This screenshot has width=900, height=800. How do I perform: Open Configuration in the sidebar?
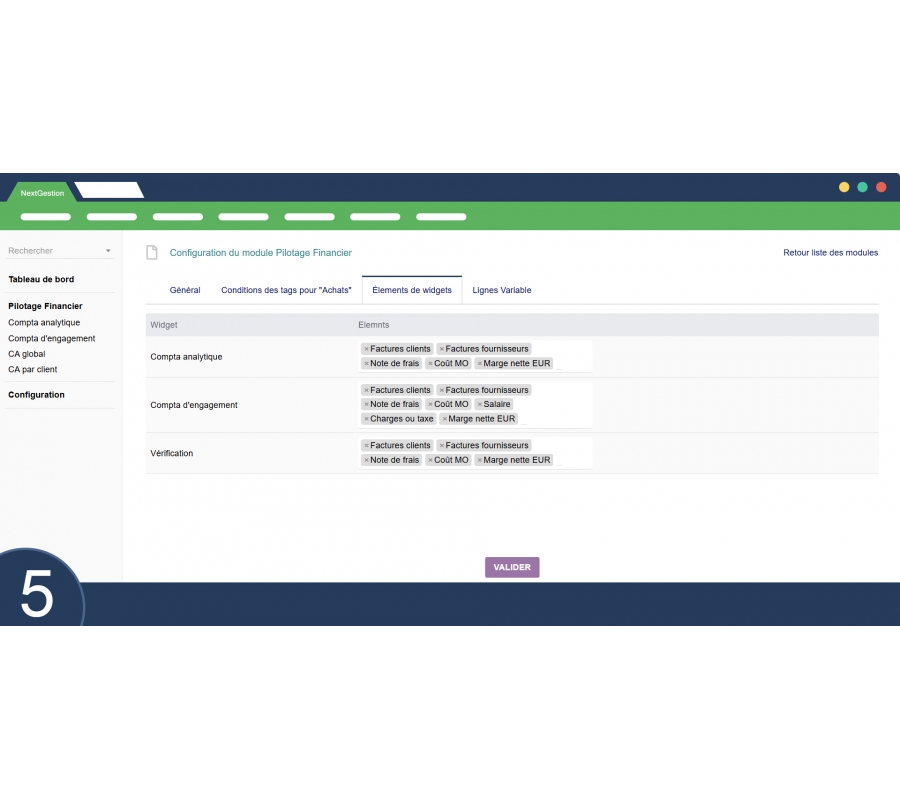pyautogui.click(x=36, y=395)
